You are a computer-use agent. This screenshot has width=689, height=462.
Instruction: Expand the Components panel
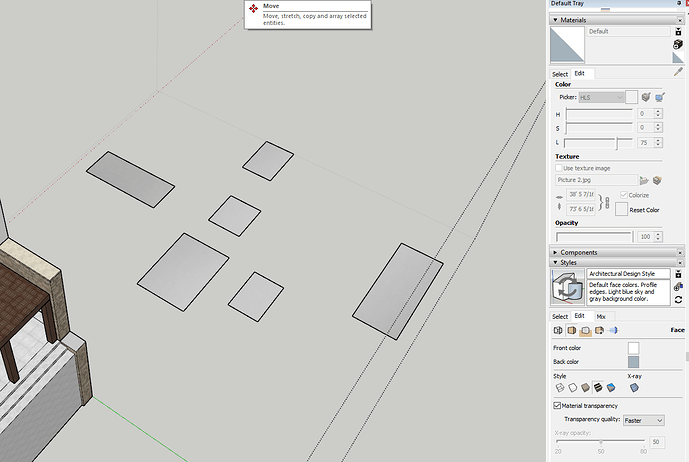(555, 252)
